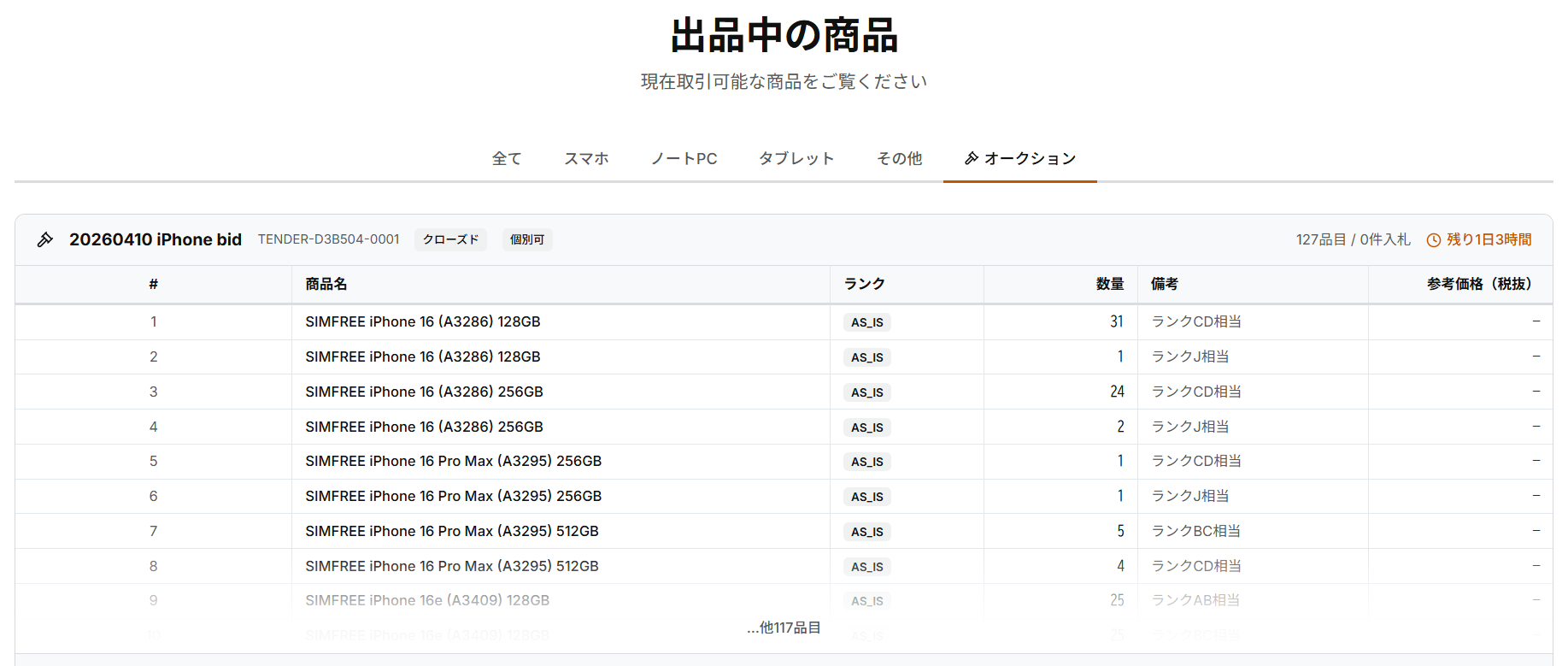Viewport: 1568px width, 666px height.
Task: Click the AS_IS badge in row 3
Action: (866, 392)
